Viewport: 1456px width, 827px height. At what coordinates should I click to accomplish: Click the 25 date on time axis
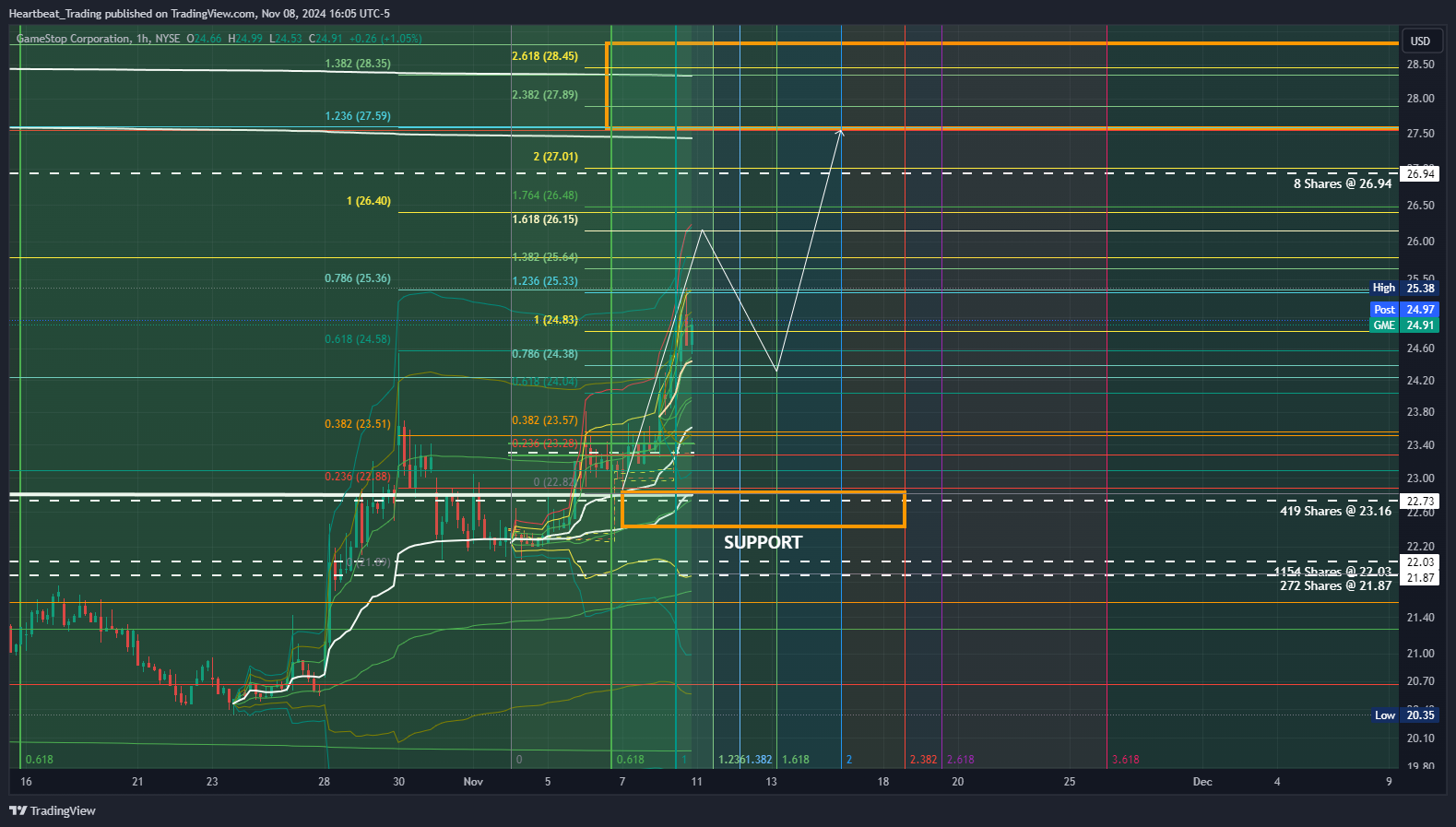coord(1070,782)
